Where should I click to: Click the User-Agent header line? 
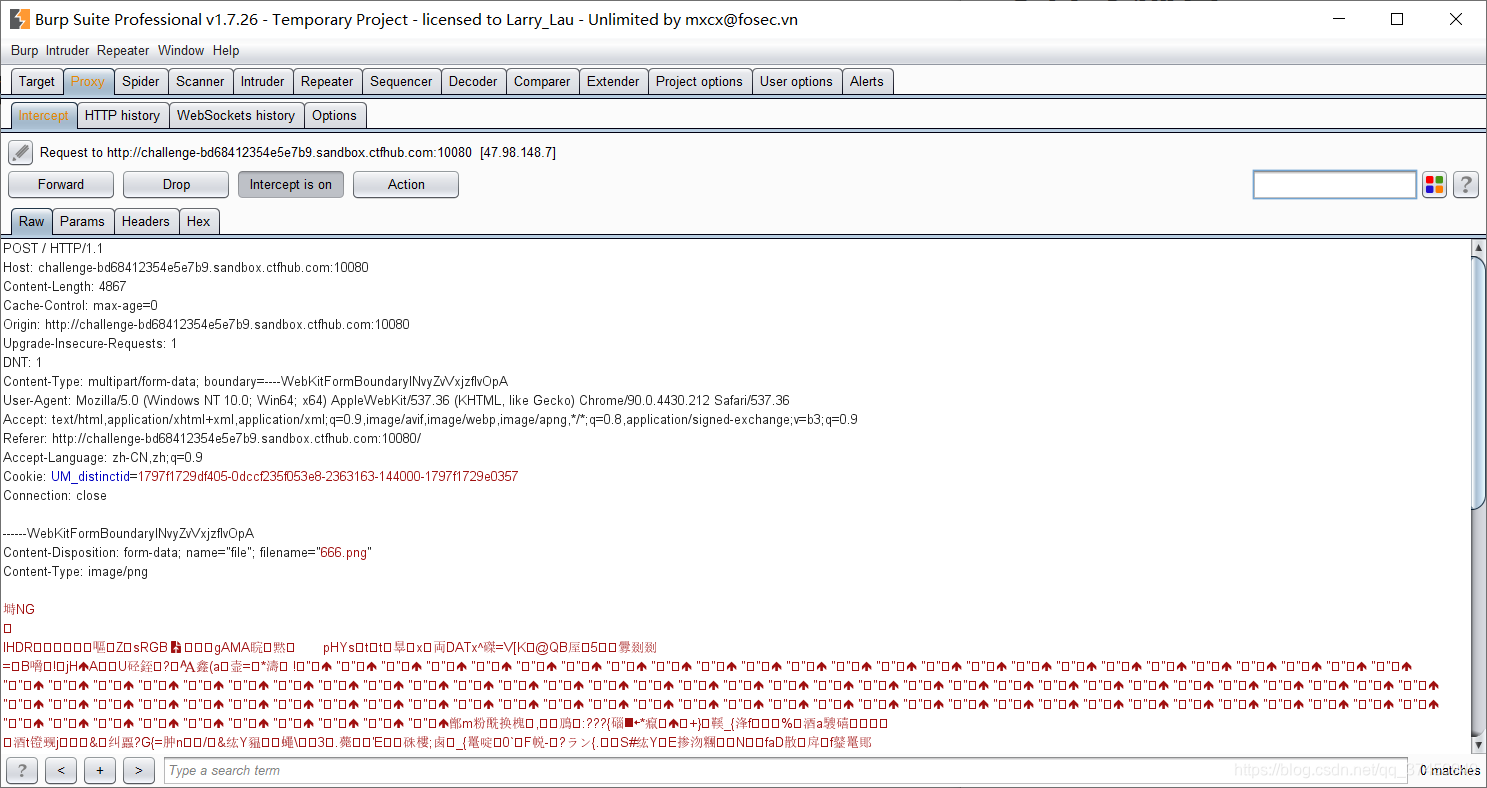tap(396, 400)
